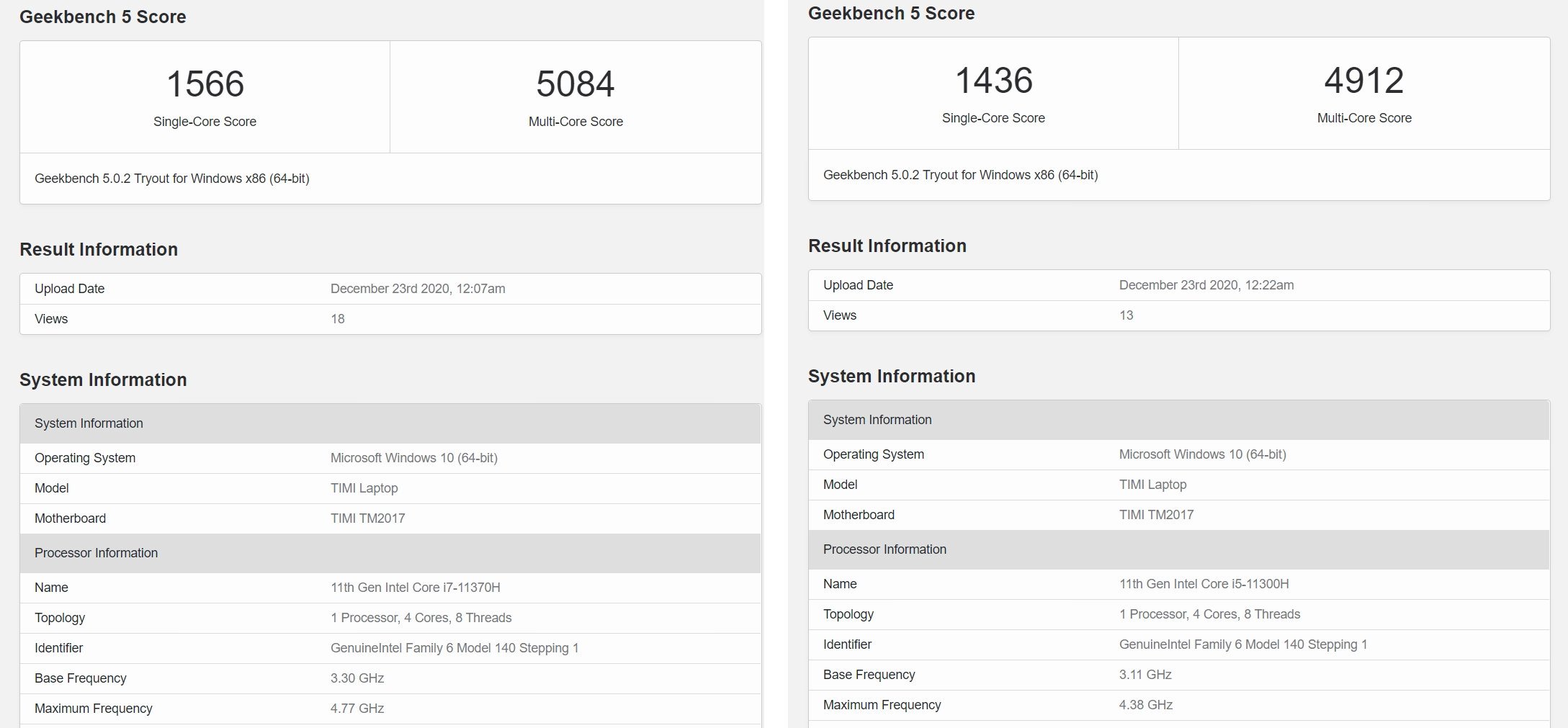Image resolution: width=1568 pixels, height=728 pixels.
Task: Click TIMI TM2017 motherboard value in left panel
Action: [x=368, y=518]
